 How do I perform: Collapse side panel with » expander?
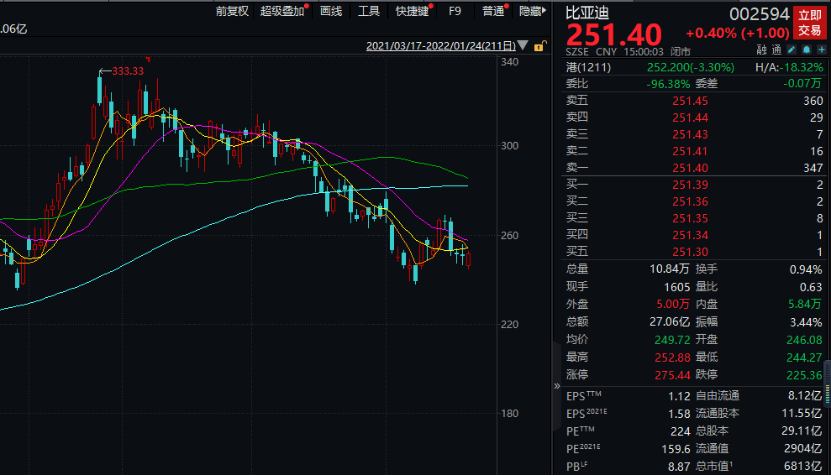pos(557,386)
